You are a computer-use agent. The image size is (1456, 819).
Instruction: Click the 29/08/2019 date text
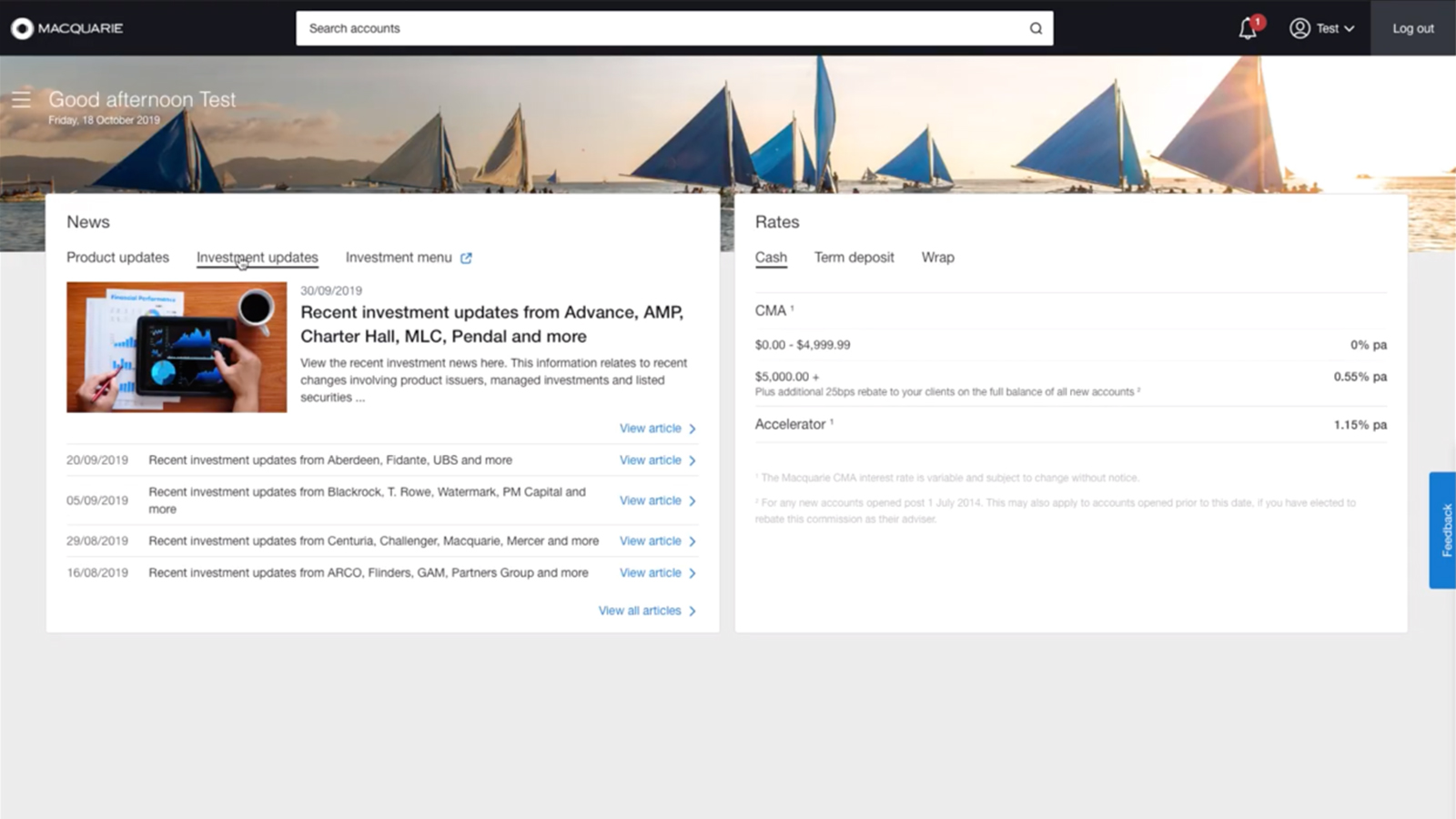pos(97,541)
